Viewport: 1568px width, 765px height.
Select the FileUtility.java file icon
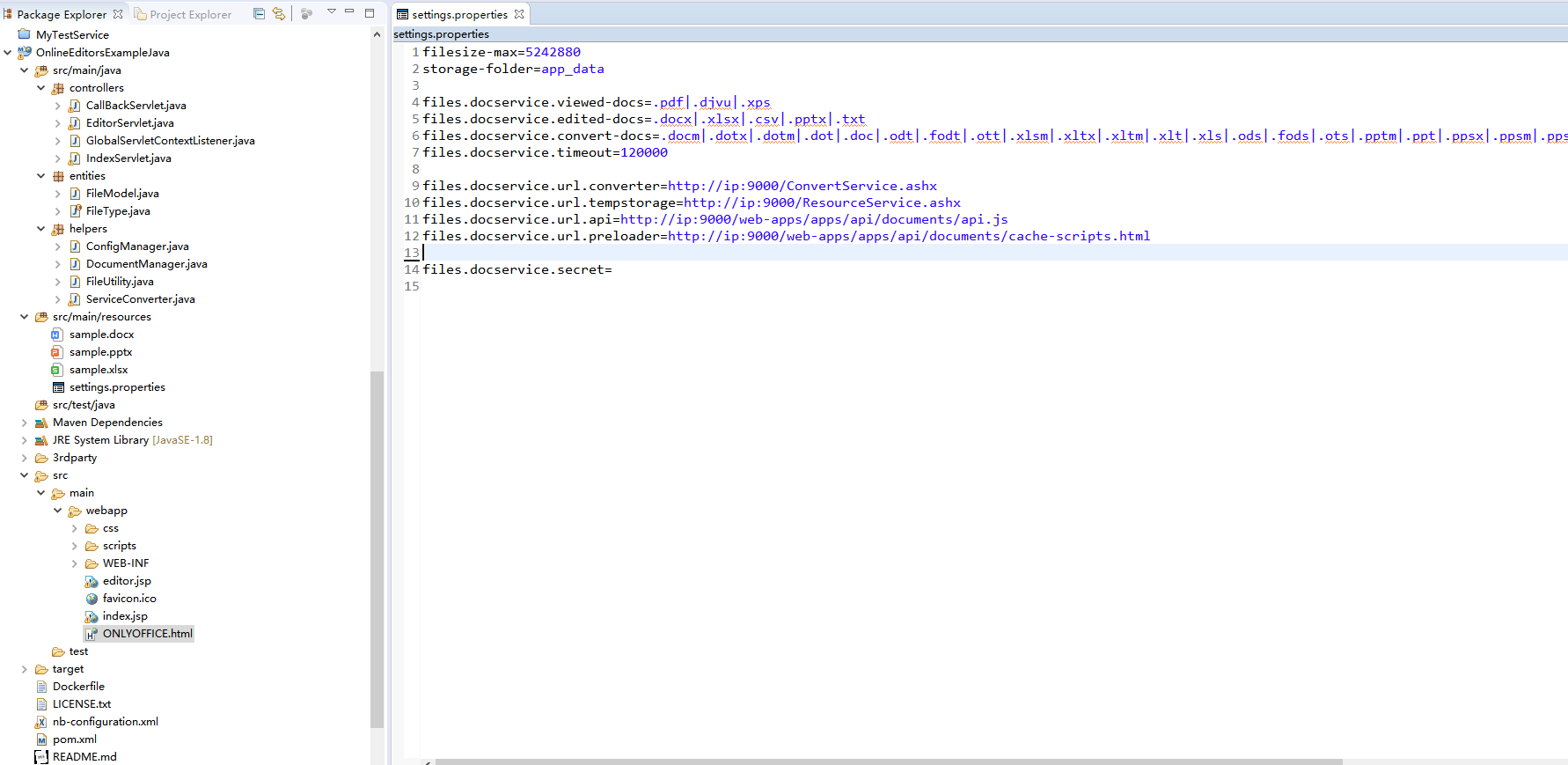[x=75, y=282]
